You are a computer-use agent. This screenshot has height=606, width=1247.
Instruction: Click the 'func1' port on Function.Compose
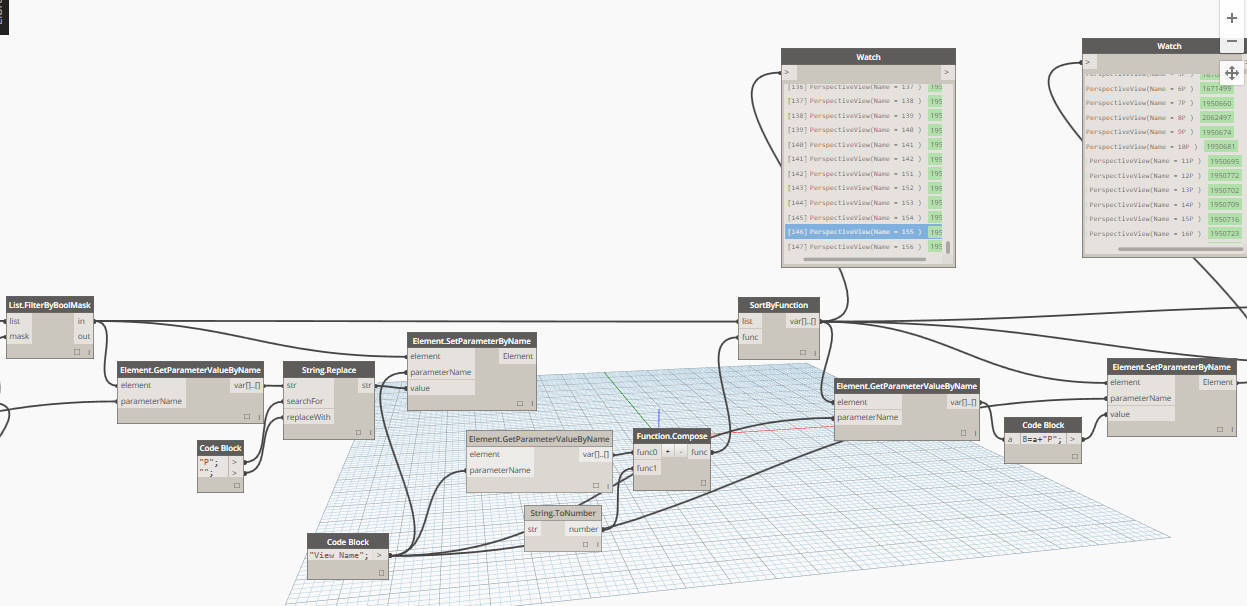(647, 468)
